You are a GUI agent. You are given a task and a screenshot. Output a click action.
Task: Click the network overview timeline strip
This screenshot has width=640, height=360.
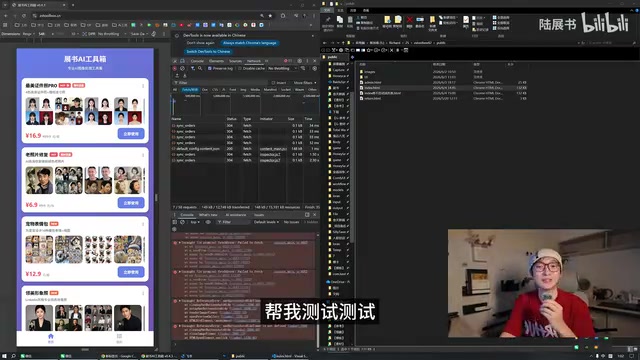tap(245, 104)
